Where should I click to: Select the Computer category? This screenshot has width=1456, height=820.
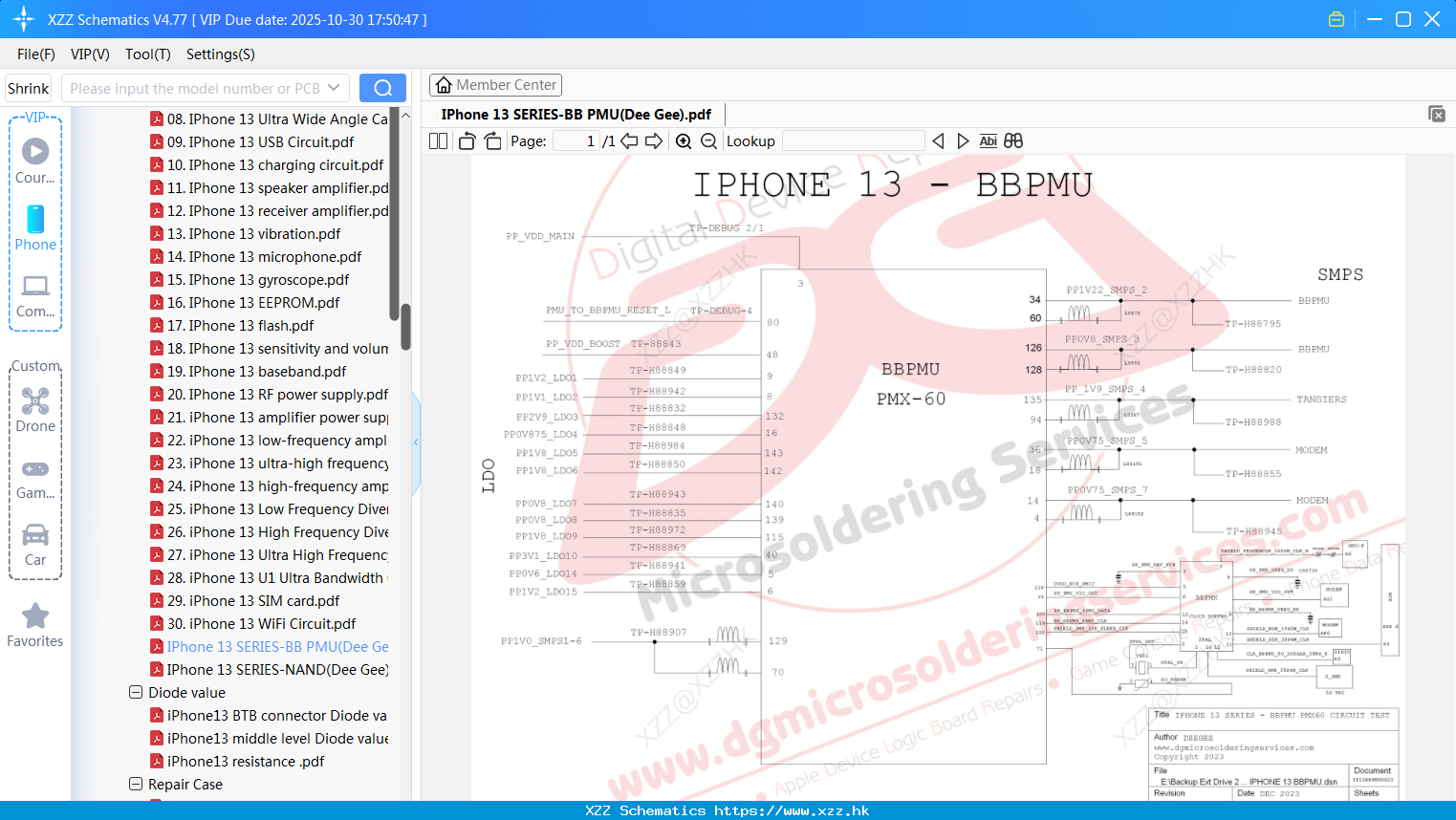tap(35, 296)
